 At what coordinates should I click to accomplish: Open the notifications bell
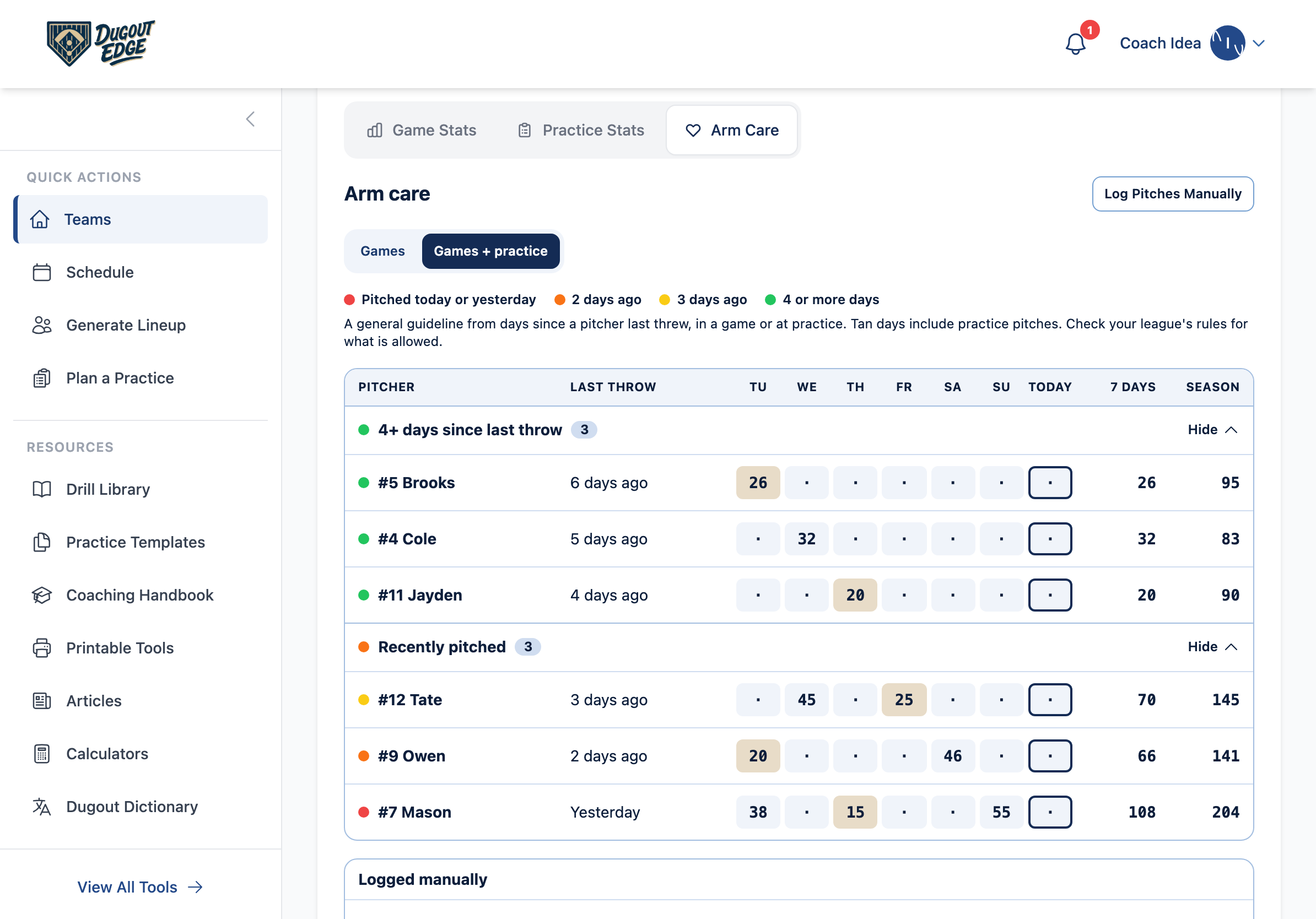(1075, 44)
